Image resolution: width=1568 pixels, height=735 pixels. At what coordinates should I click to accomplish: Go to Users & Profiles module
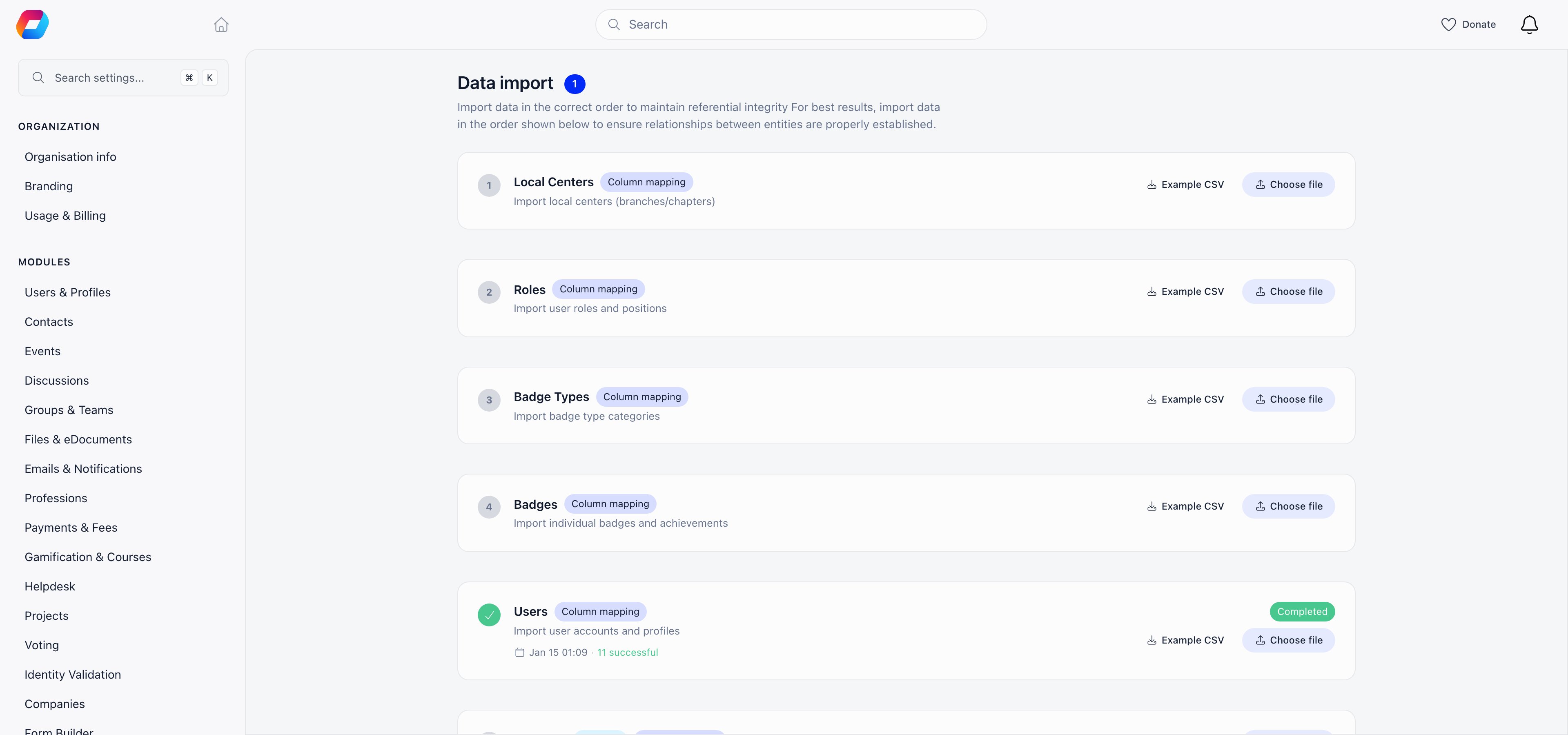pos(67,293)
